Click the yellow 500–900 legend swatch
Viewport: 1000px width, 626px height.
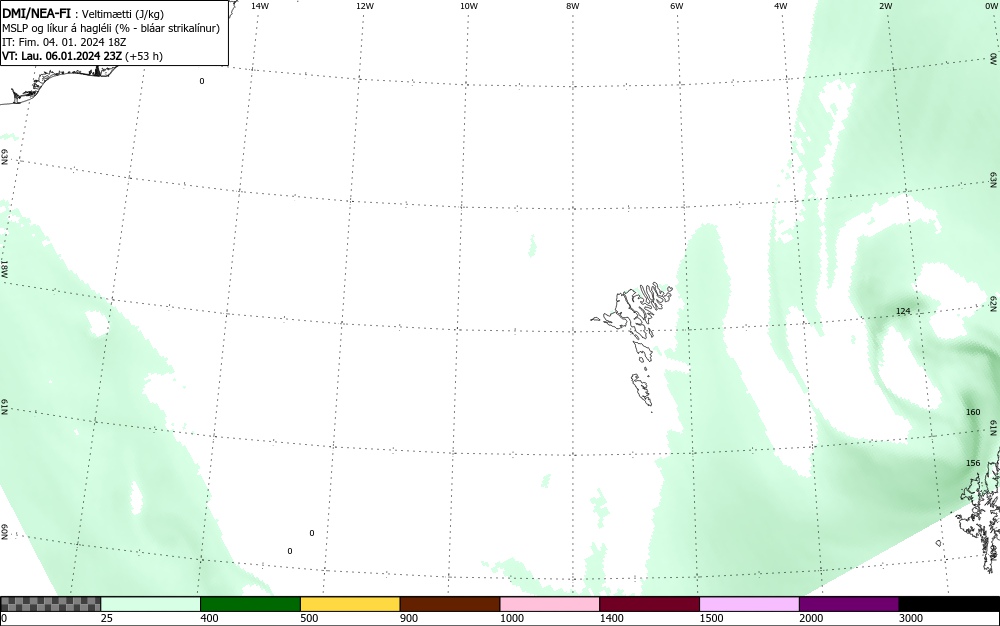(350, 604)
